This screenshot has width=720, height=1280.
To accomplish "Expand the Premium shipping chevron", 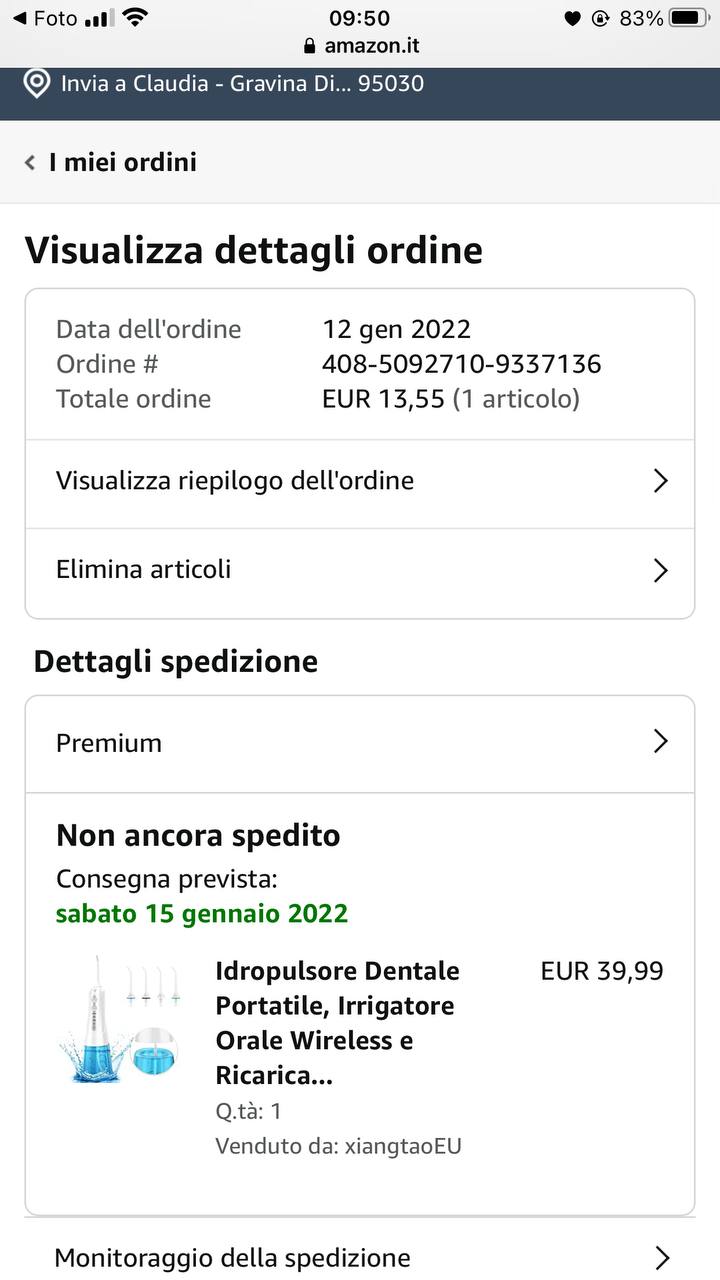I will (660, 741).
